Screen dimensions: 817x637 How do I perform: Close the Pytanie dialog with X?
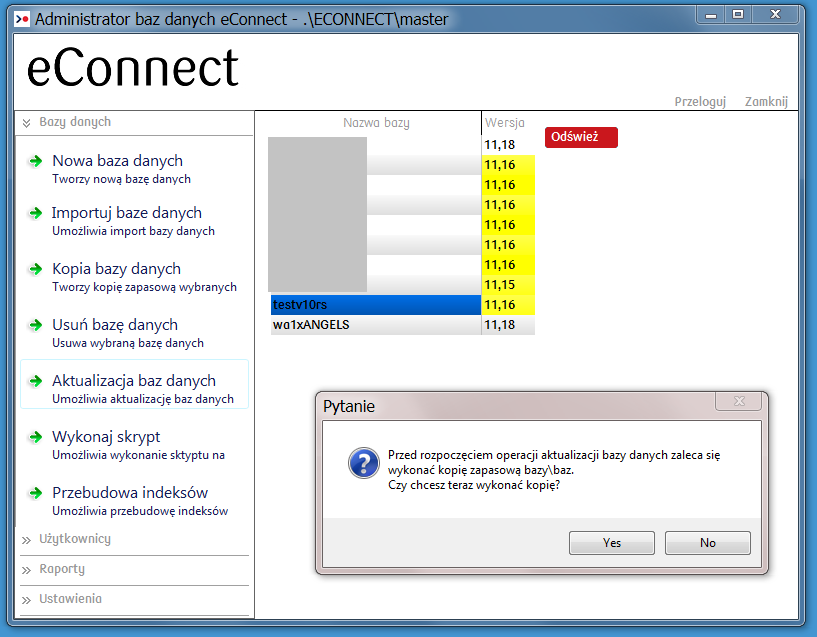point(739,401)
